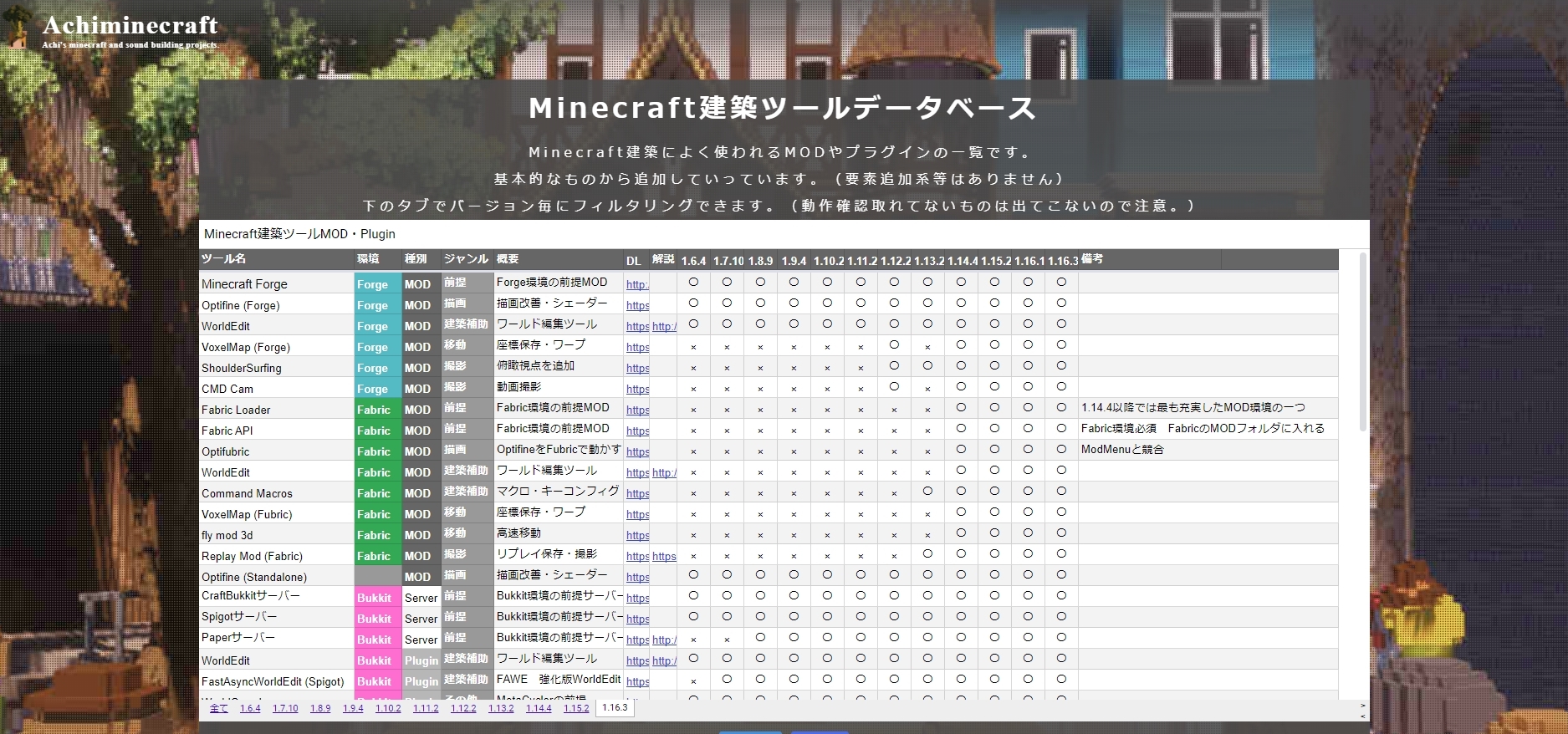Select the FastAsyncWorldEdit (Spigot) name cell
This screenshot has width=1568, height=734.
[277, 680]
